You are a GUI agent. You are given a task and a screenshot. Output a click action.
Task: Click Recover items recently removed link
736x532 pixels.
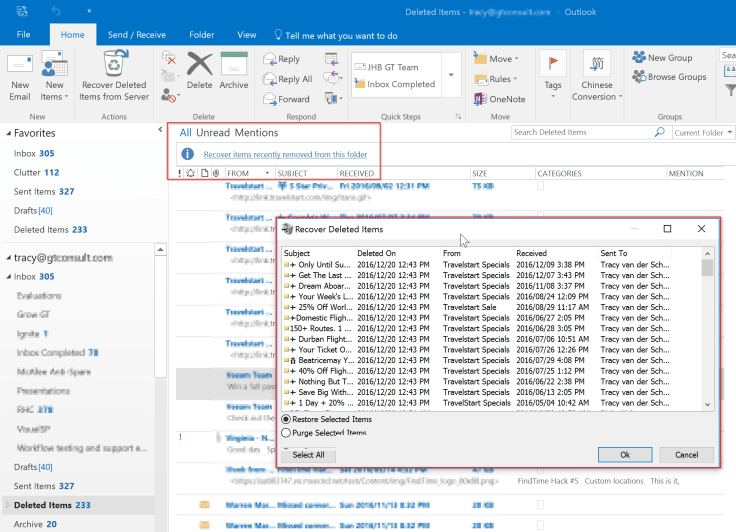point(285,155)
